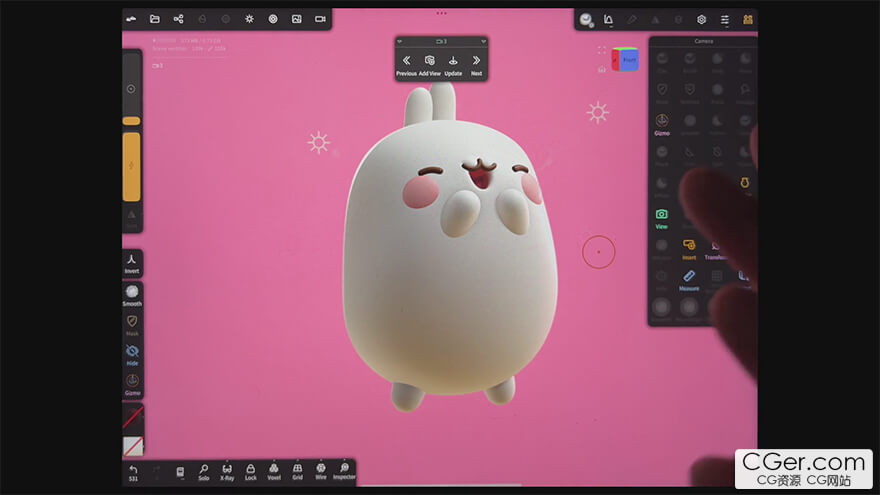Viewport: 880px width, 495px height.
Task: Open the Files folder menu
Action: pos(155,19)
